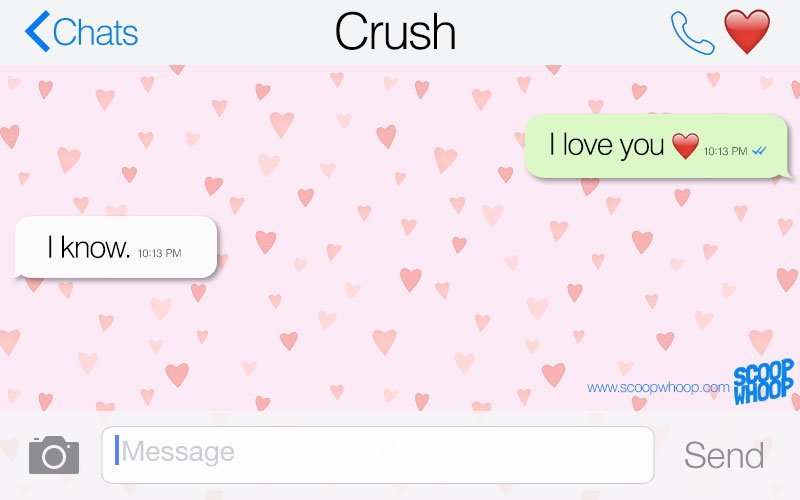Tap the sent message's 10:13 PM timestamp

coord(725,151)
